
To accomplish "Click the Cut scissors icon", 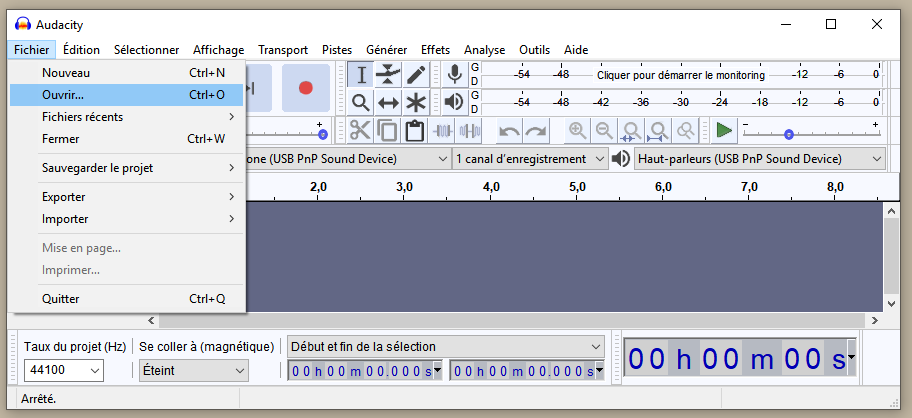I will (361, 130).
